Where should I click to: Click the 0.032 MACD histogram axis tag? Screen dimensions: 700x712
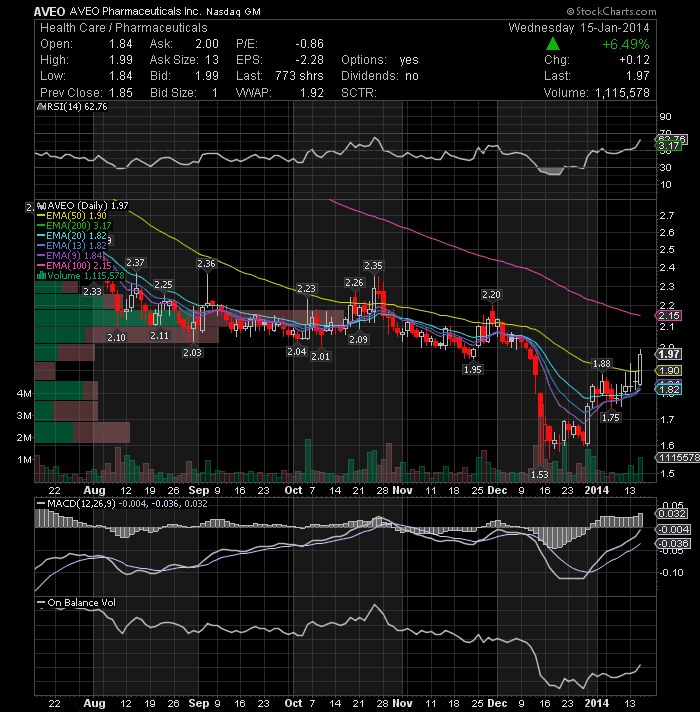[671, 514]
